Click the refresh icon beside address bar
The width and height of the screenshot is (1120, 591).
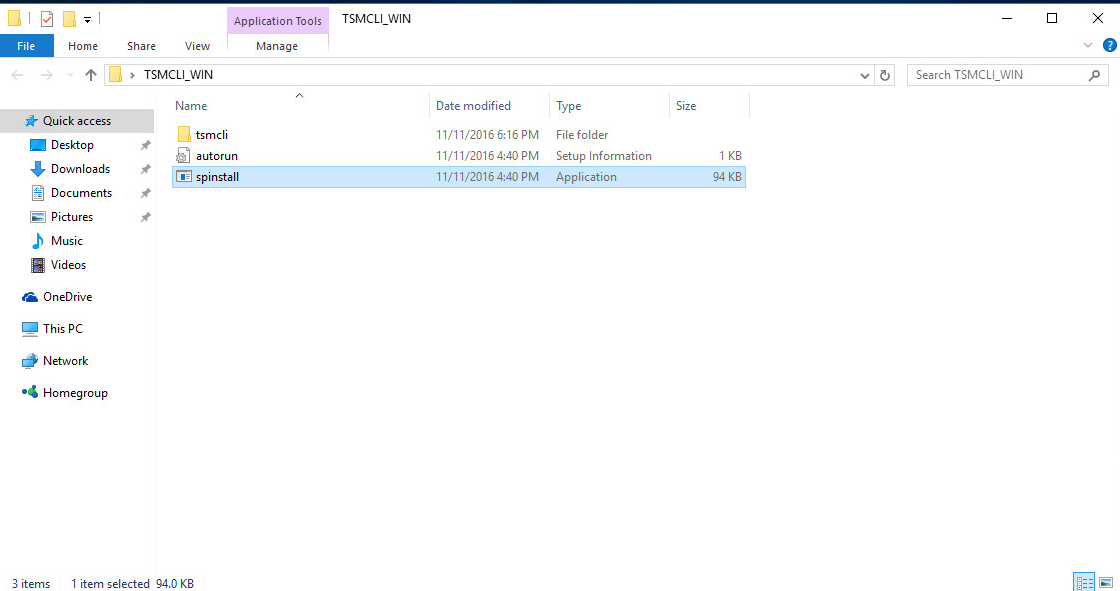point(885,75)
